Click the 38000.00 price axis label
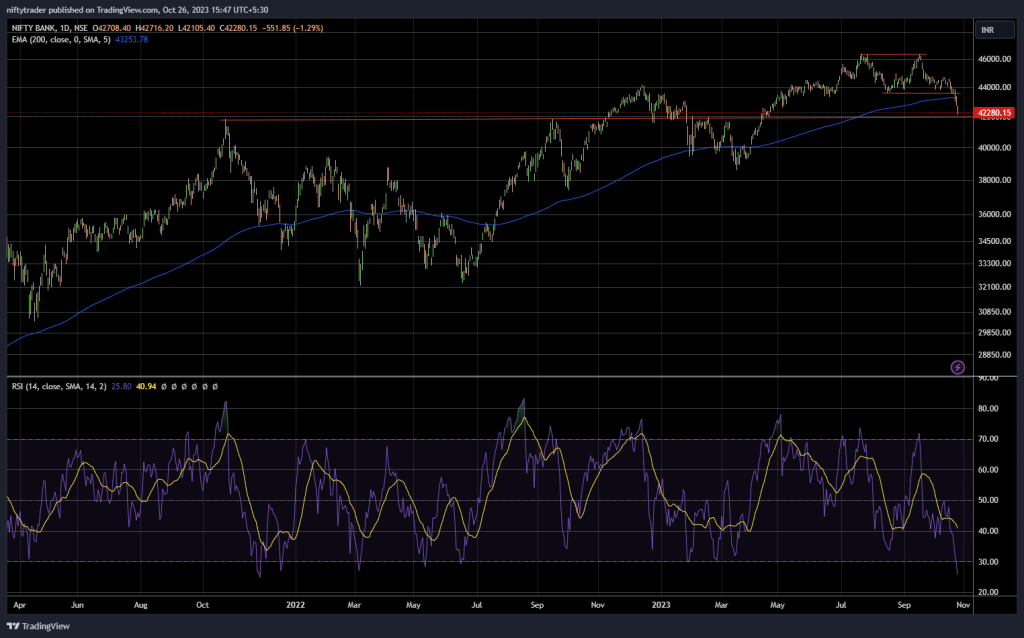Image resolution: width=1024 pixels, height=638 pixels. tap(994, 180)
